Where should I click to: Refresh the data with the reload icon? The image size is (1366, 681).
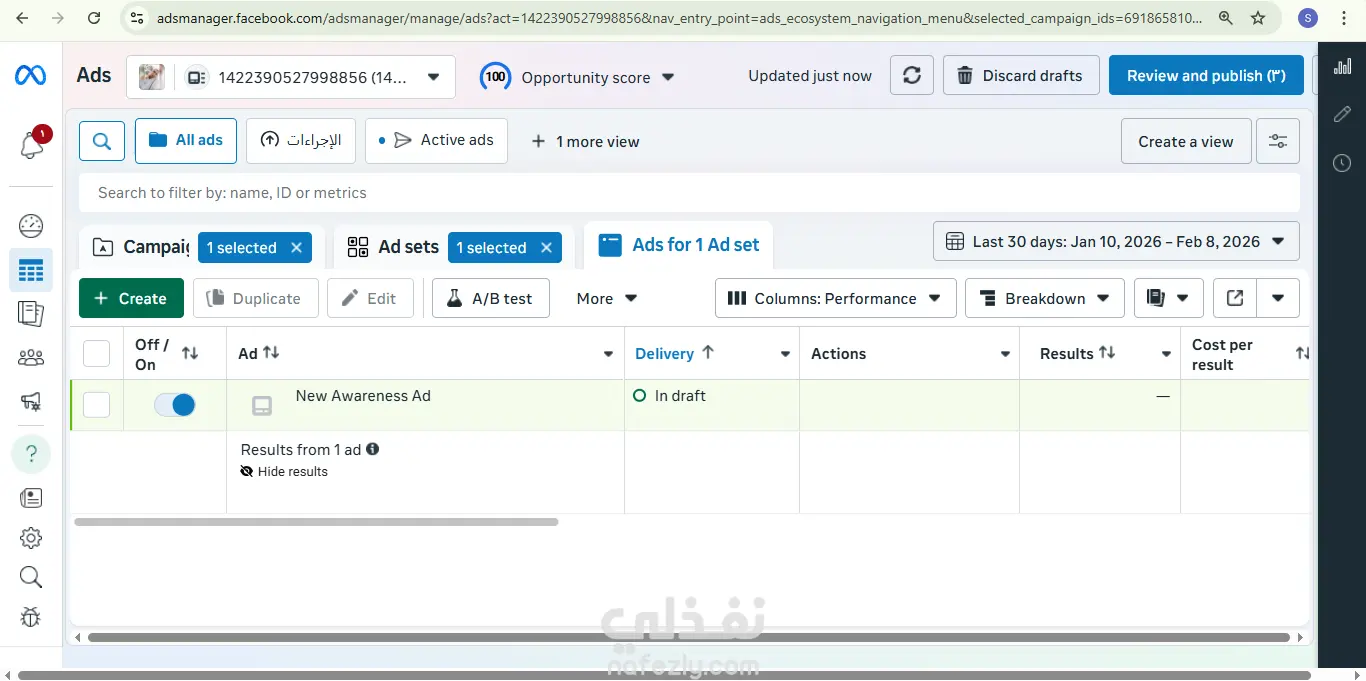tap(912, 75)
